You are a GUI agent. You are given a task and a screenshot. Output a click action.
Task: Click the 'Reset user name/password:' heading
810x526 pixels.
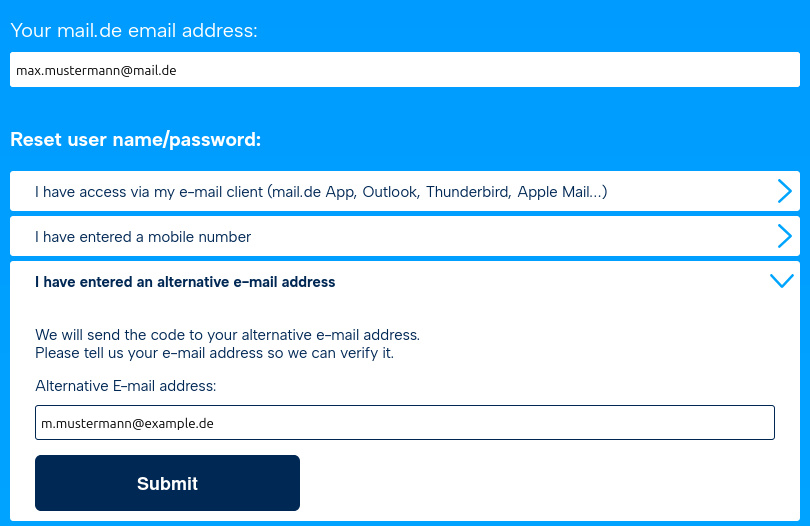(x=136, y=140)
